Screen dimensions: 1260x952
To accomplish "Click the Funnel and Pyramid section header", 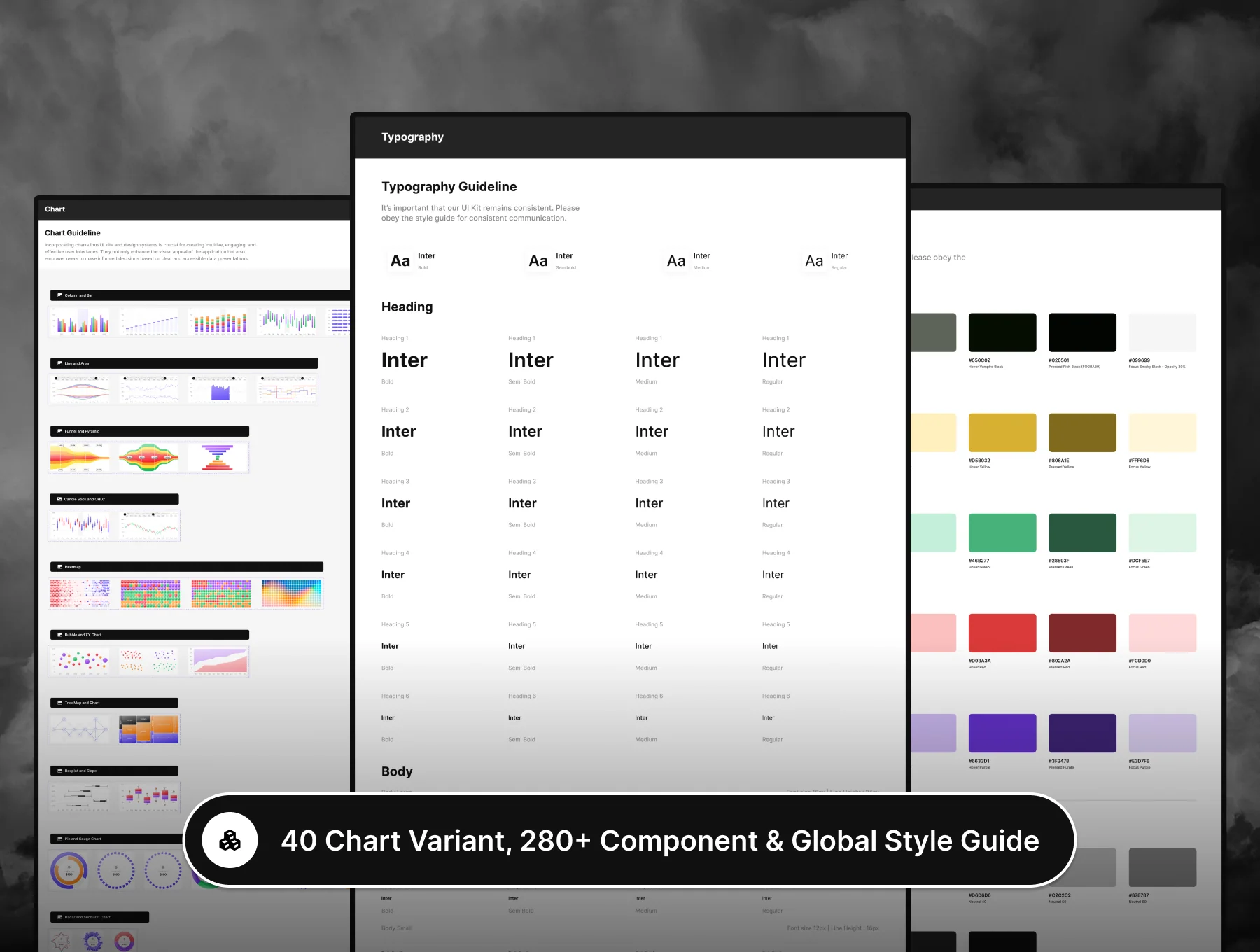I will point(150,431).
